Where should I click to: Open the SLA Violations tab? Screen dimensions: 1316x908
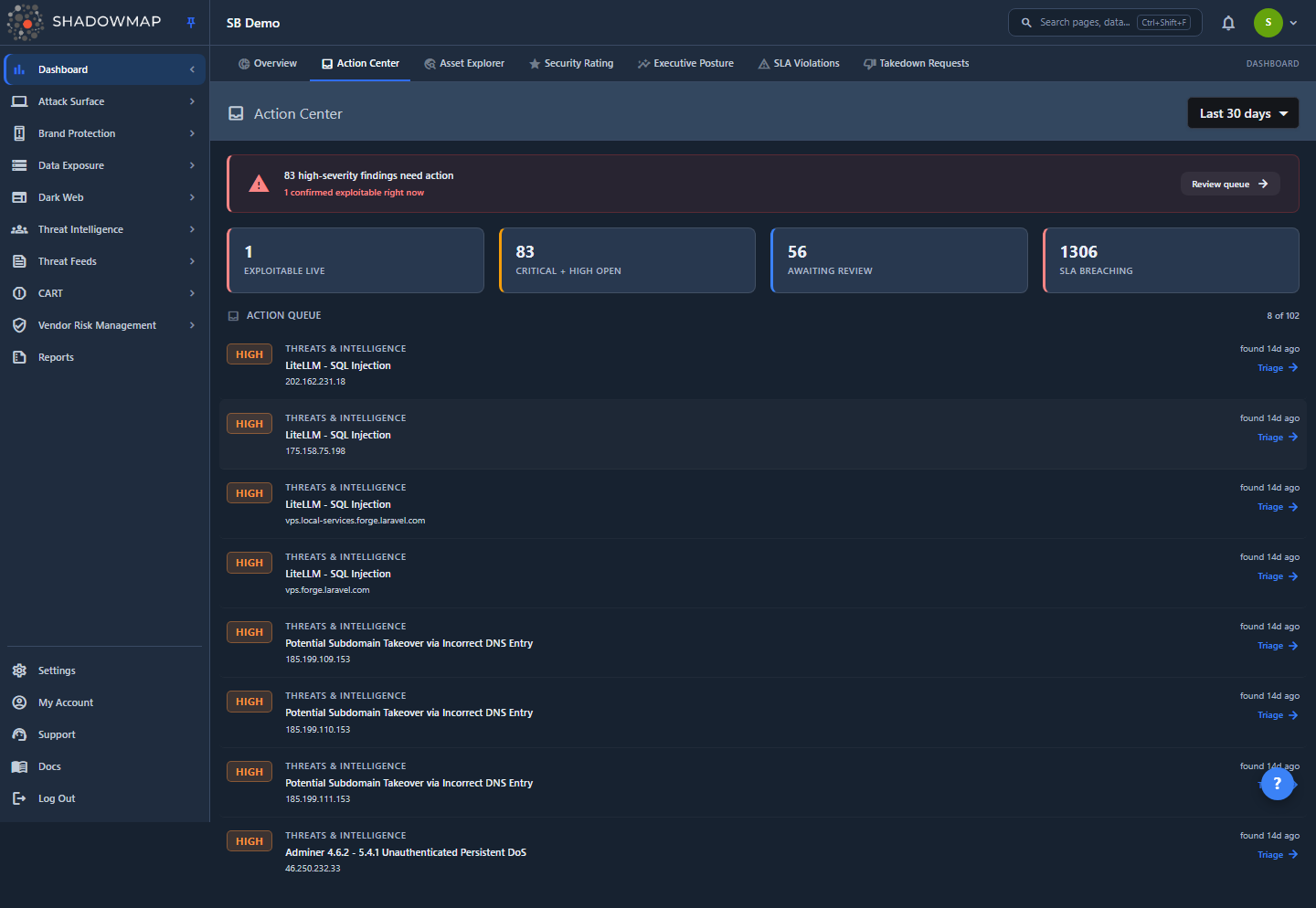pyautogui.click(x=799, y=64)
